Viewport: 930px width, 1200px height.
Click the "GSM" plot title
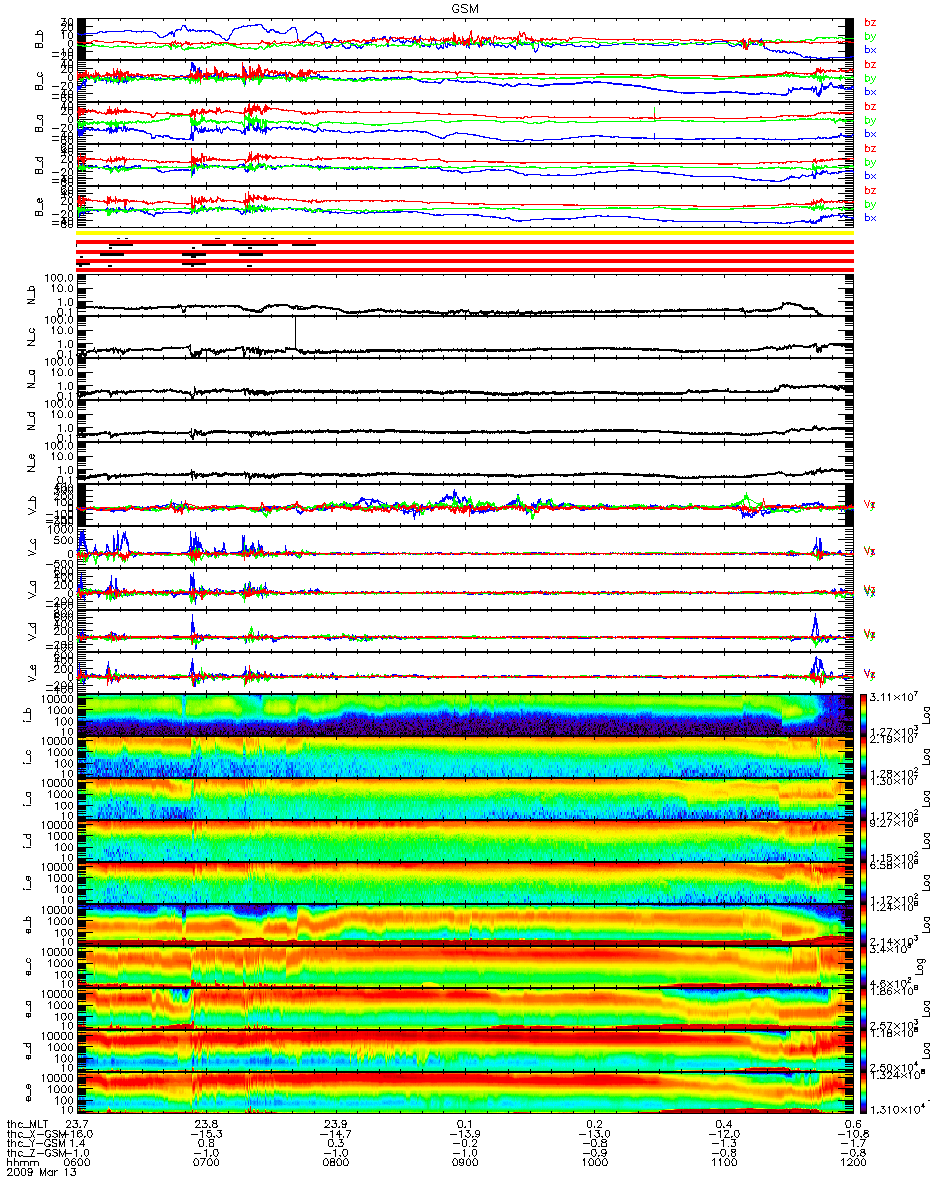click(x=464, y=8)
